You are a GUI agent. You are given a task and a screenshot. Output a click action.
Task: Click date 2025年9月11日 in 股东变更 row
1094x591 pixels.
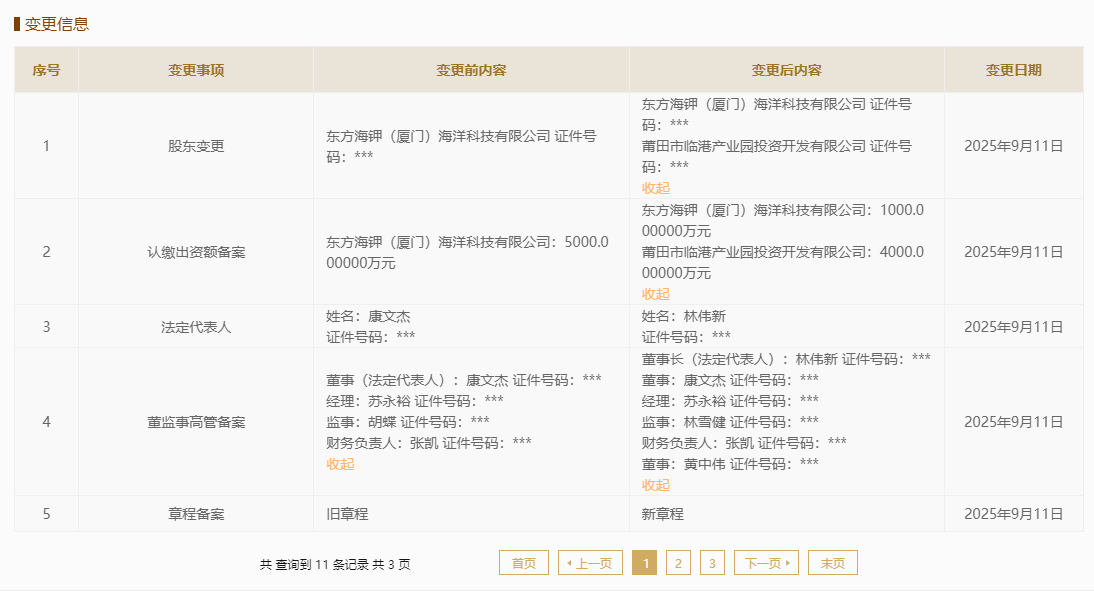pos(1013,146)
